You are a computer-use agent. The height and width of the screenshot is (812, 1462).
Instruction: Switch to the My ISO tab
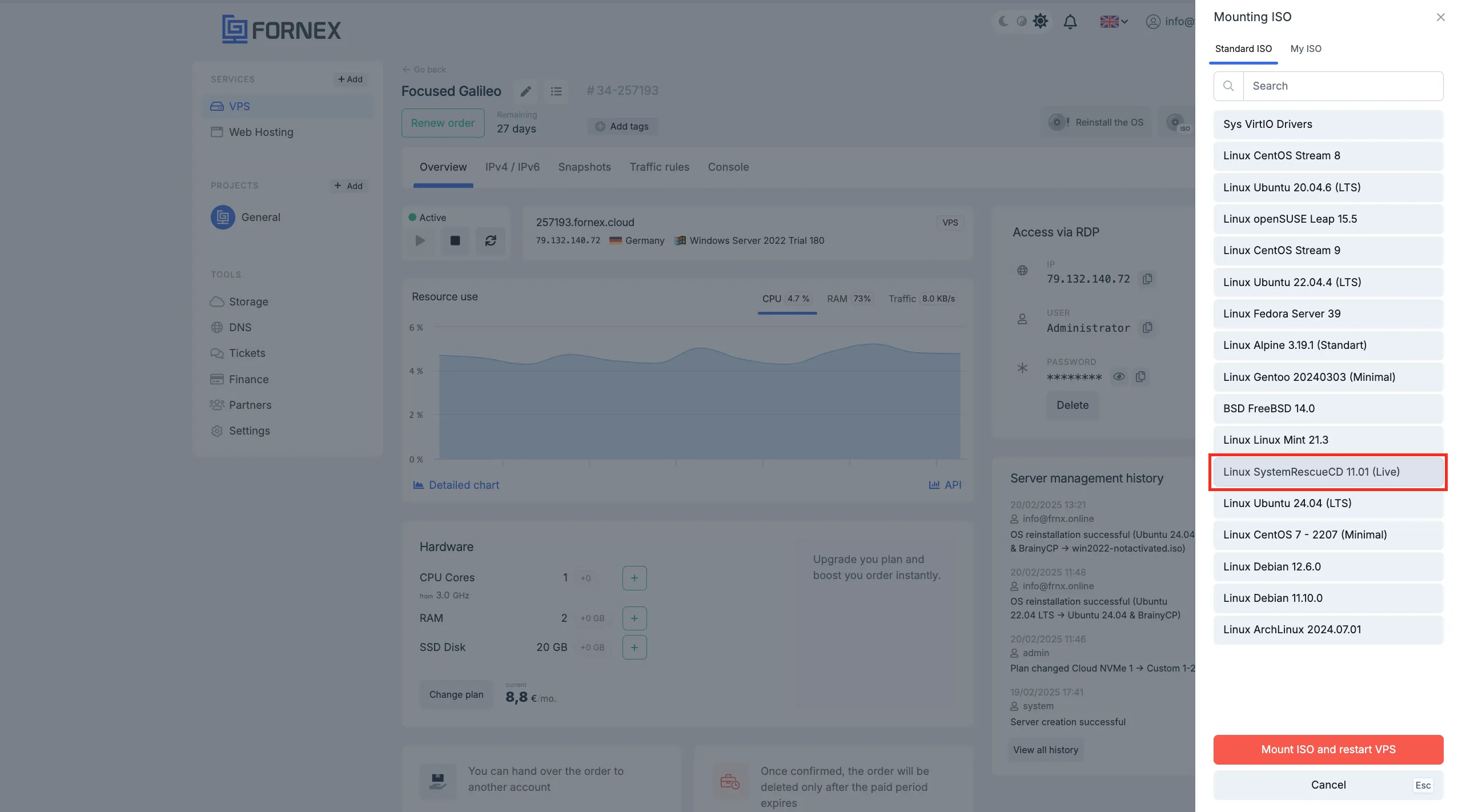pos(1306,49)
